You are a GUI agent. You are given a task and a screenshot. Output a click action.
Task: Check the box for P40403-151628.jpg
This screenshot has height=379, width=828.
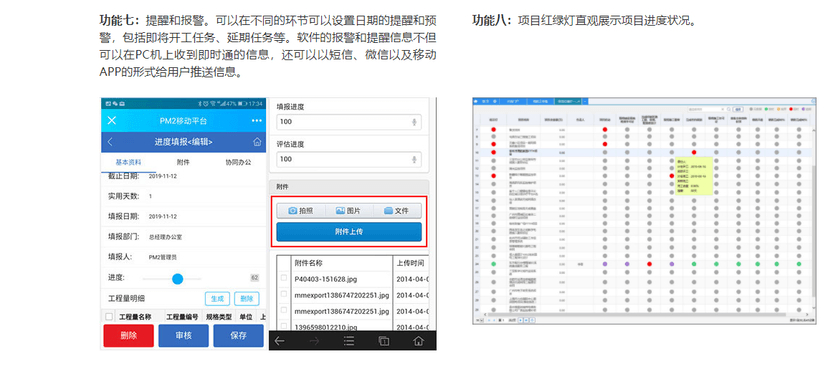[284, 278]
